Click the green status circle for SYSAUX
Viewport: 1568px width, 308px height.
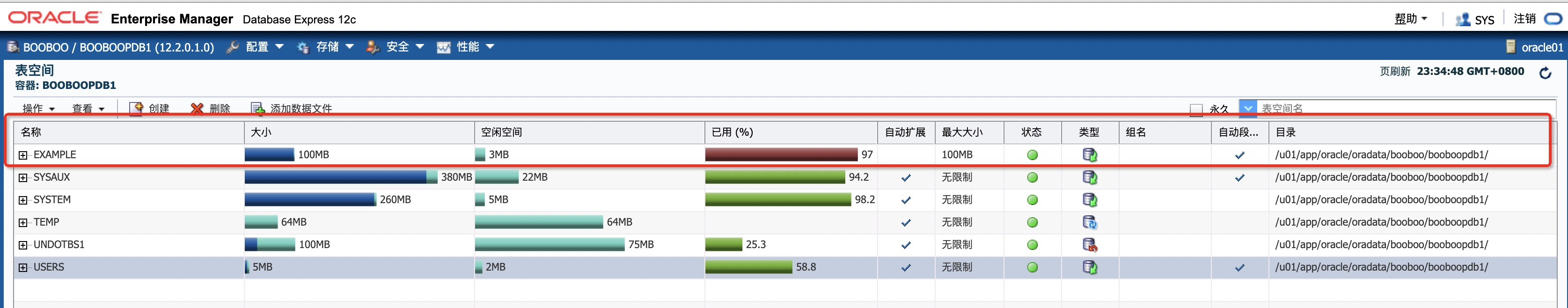(1032, 178)
